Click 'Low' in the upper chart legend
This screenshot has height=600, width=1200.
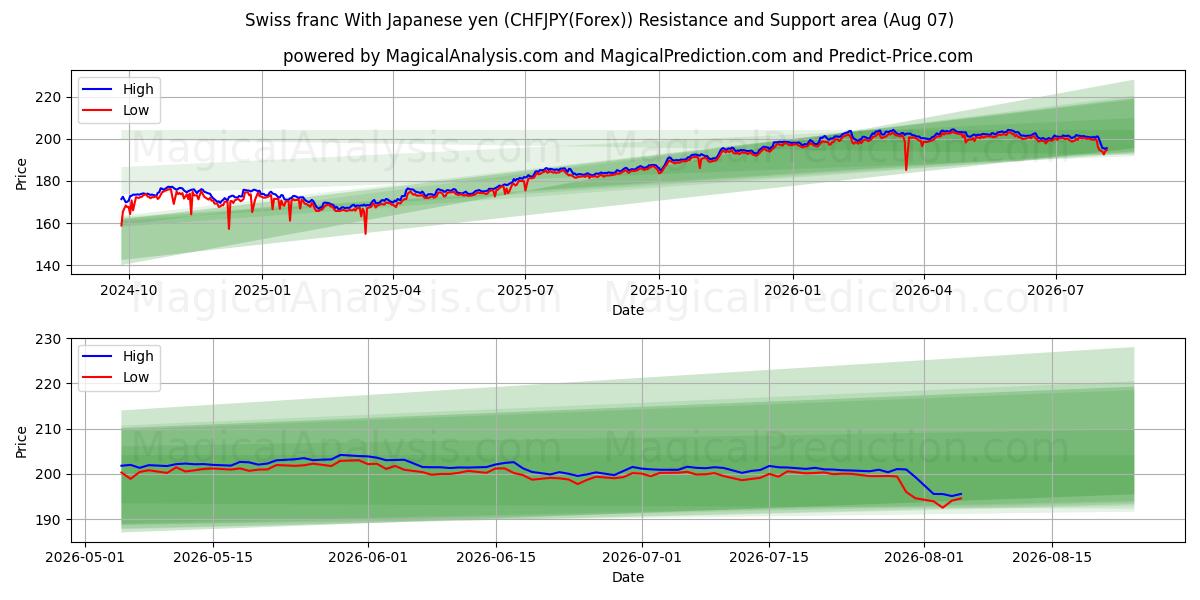136,110
